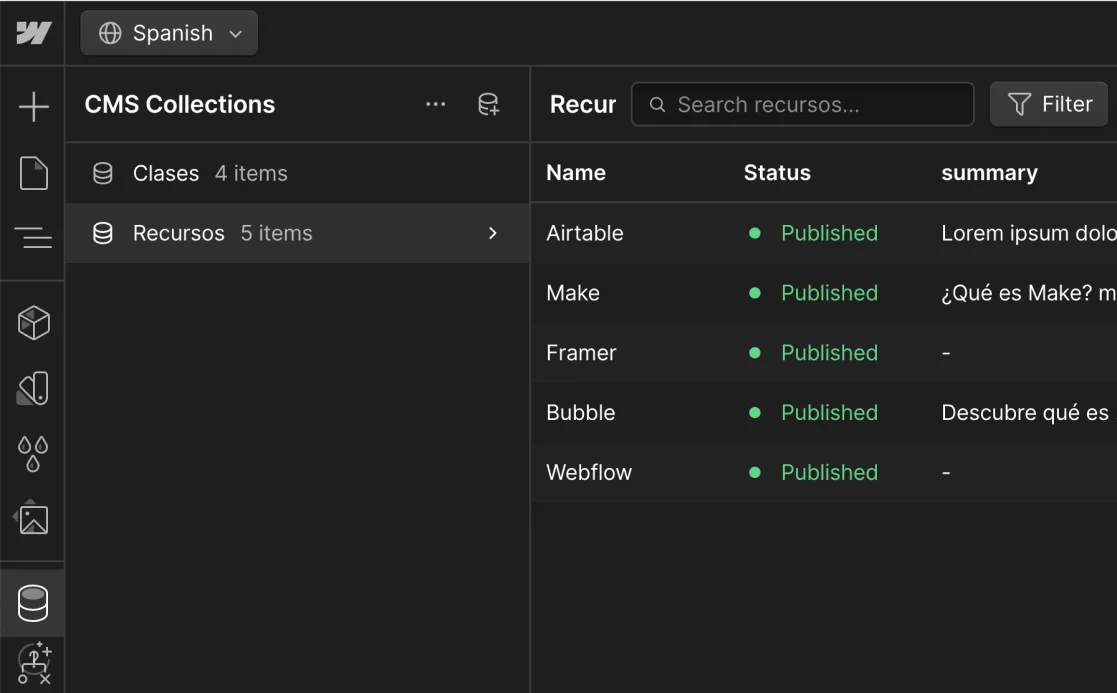Open the Framer item
The image size is (1117, 693).
(x=581, y=353)
